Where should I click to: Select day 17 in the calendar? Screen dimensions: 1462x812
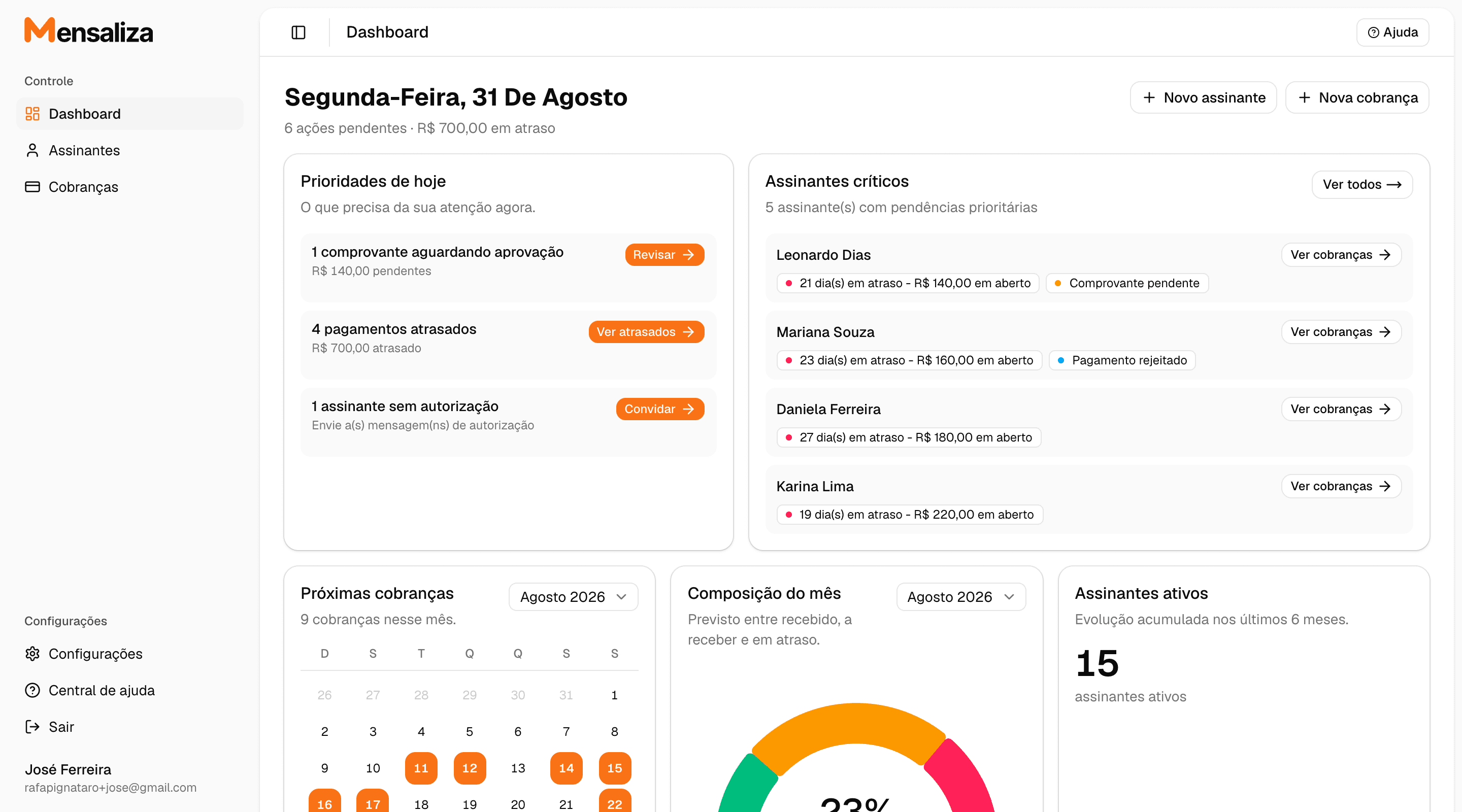[373, 801]
